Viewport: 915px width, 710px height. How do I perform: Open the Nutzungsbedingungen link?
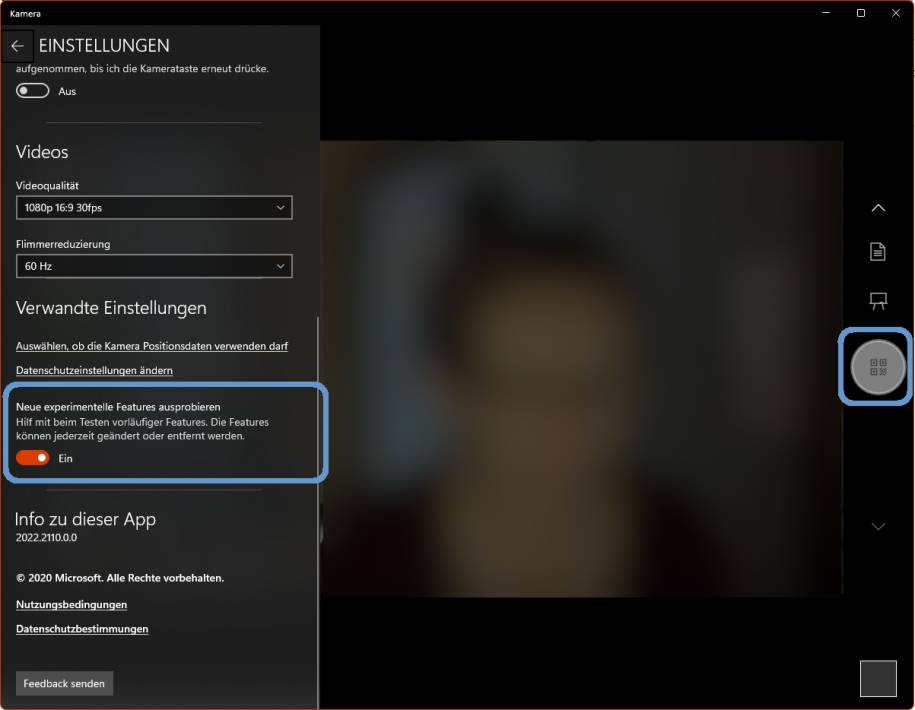71,604
